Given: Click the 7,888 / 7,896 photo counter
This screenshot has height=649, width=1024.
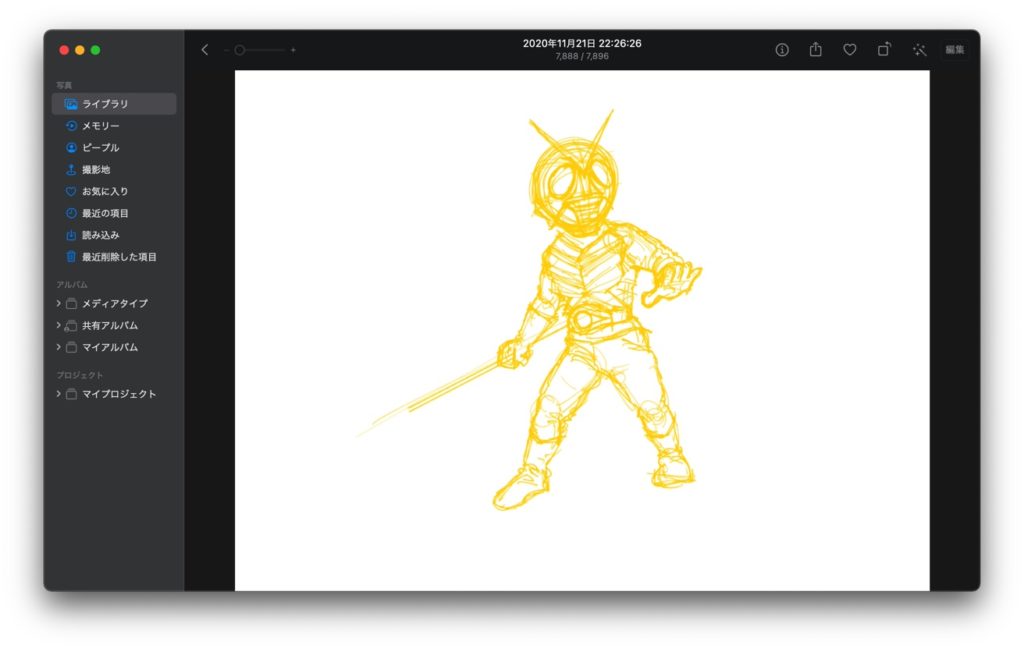Looking at the screenshot, I should click(x=582, y=56).
